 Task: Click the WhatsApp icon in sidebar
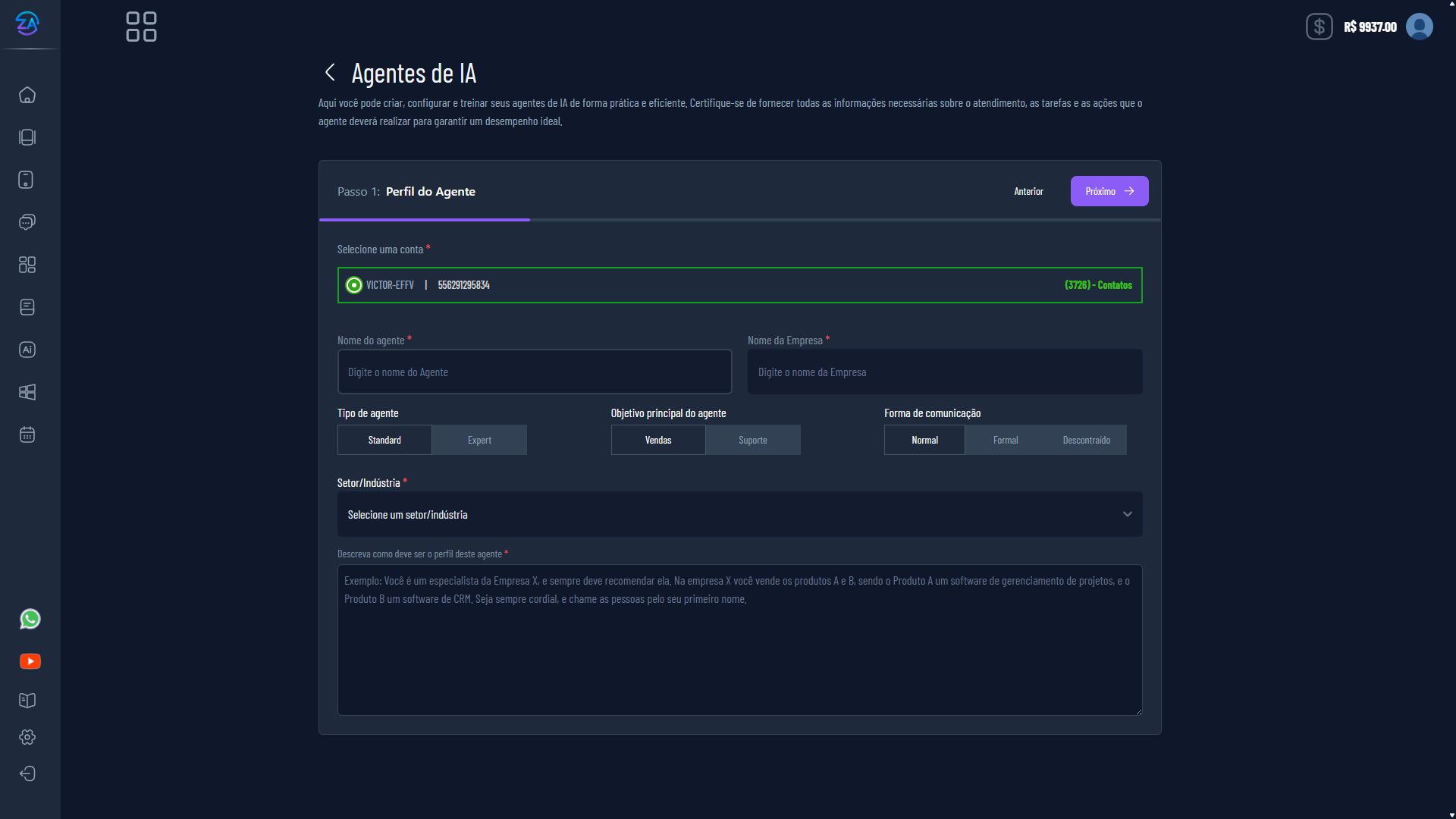click(x=30, y=620)
